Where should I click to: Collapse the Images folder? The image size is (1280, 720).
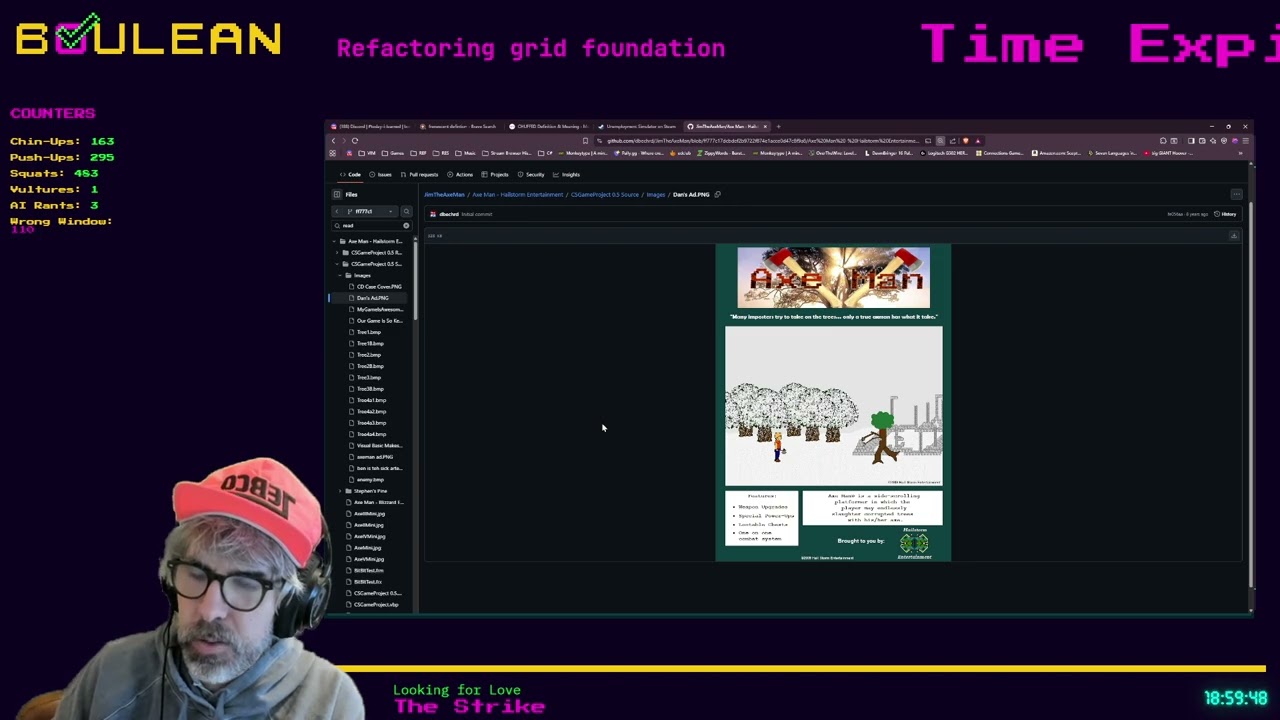[x=341, y=275]
